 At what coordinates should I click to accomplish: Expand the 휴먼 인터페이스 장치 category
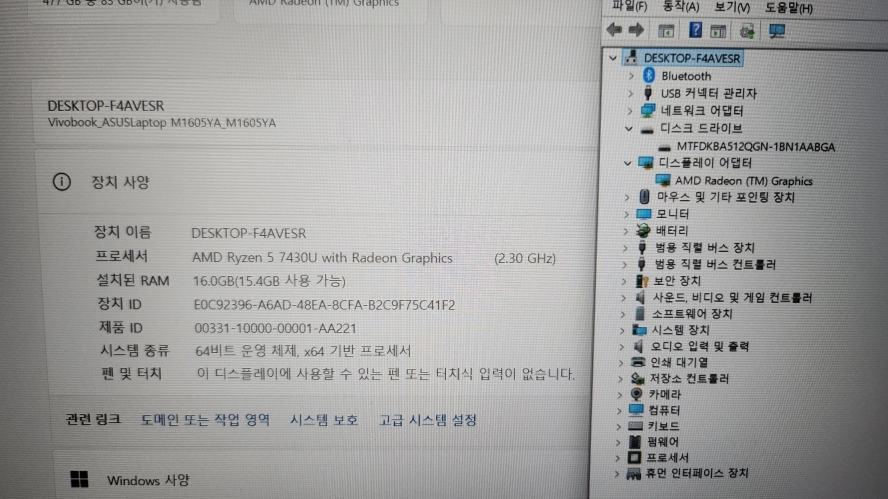[616, 474]
